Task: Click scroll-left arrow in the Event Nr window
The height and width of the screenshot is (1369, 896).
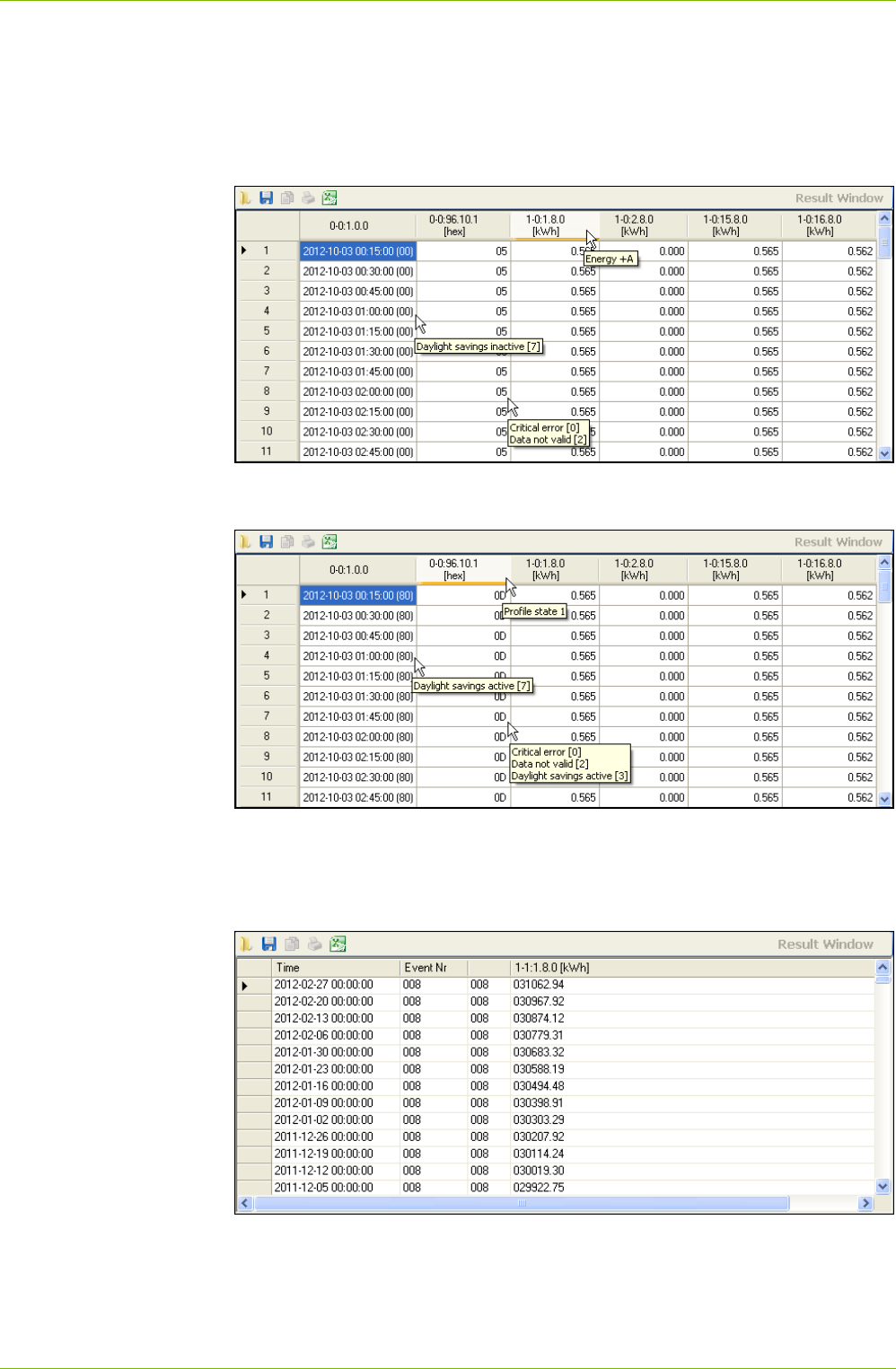Action: coord(246,1203)
